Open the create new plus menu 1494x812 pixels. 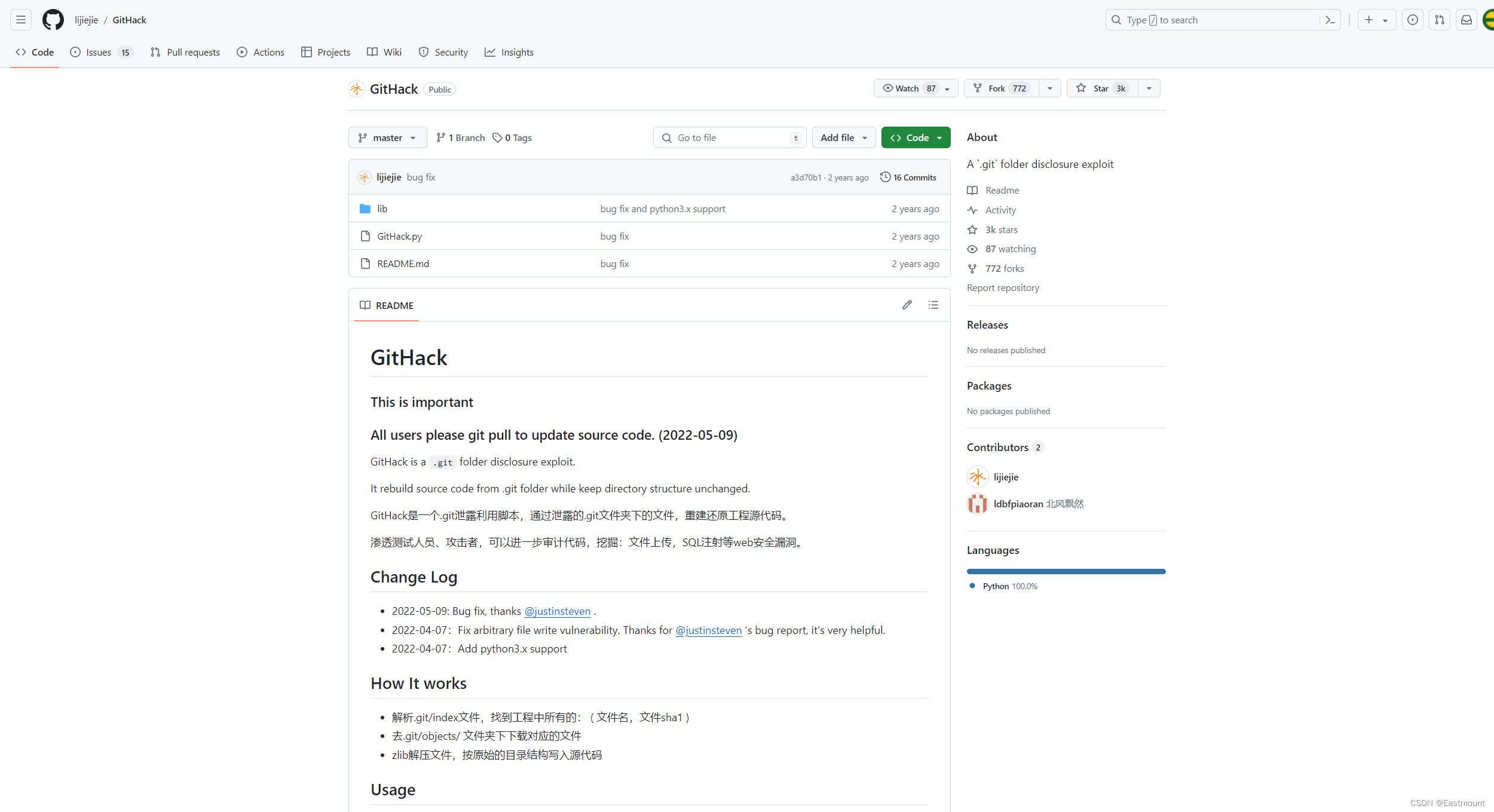pos(1376,20)
